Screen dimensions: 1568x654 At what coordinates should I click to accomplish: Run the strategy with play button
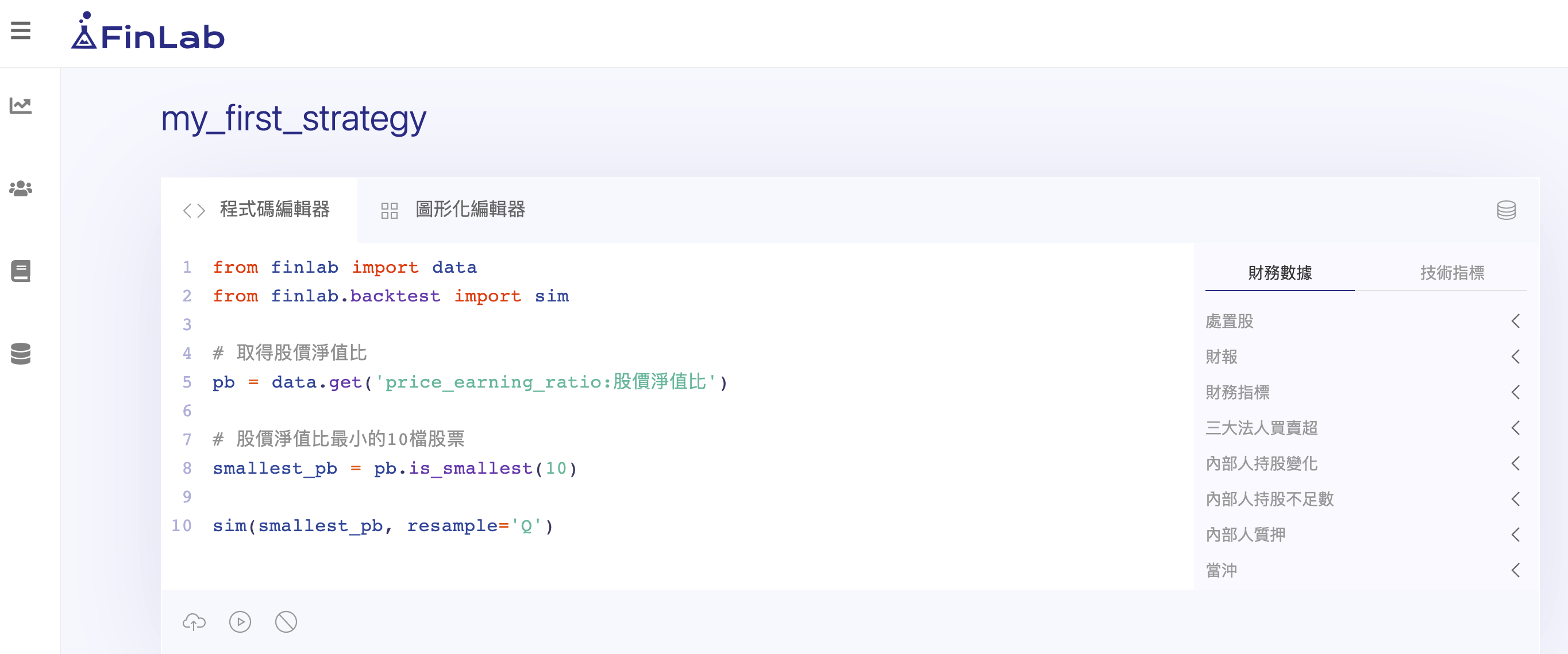240,622
